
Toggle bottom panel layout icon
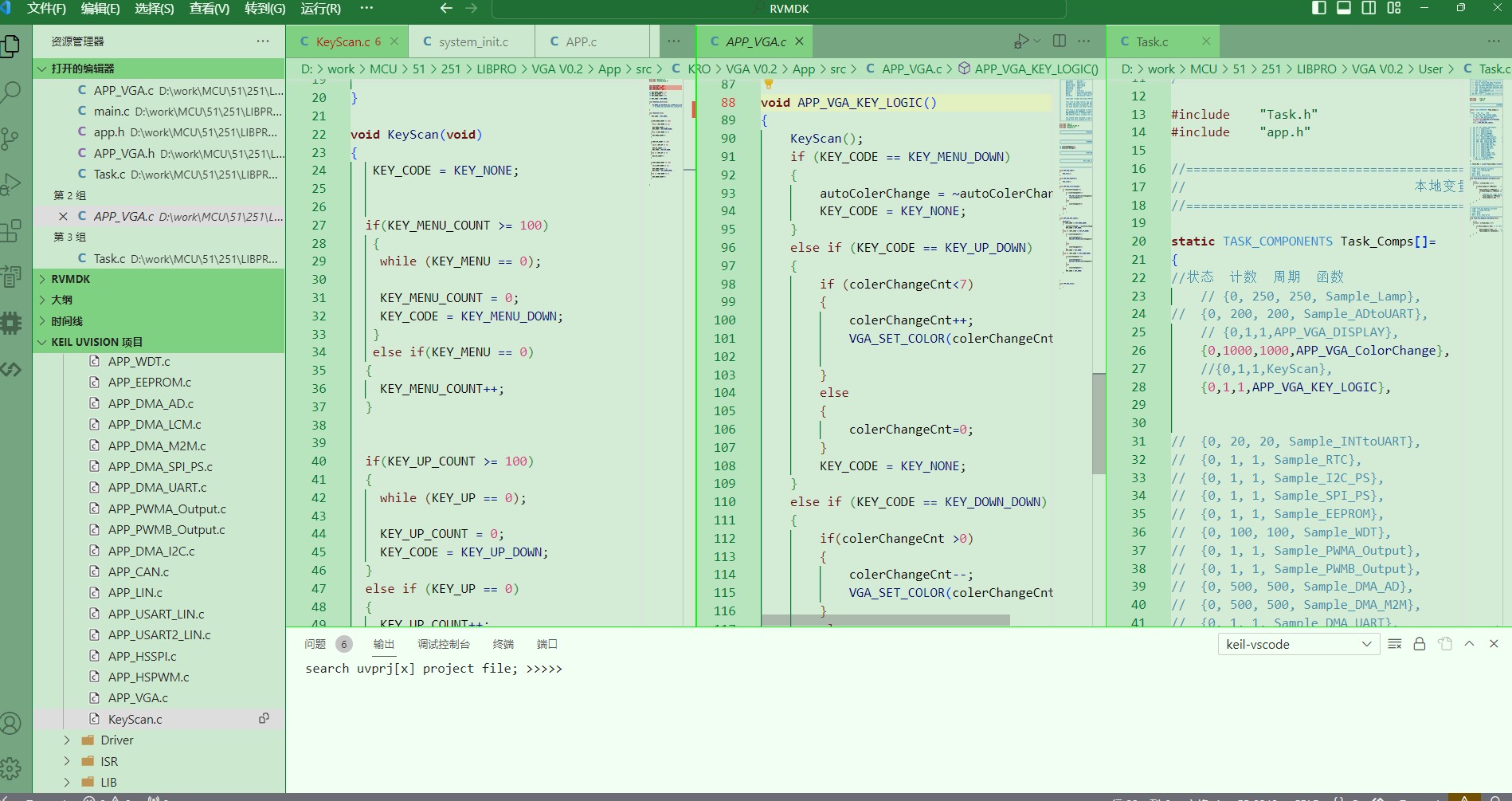pos(1344,8)
